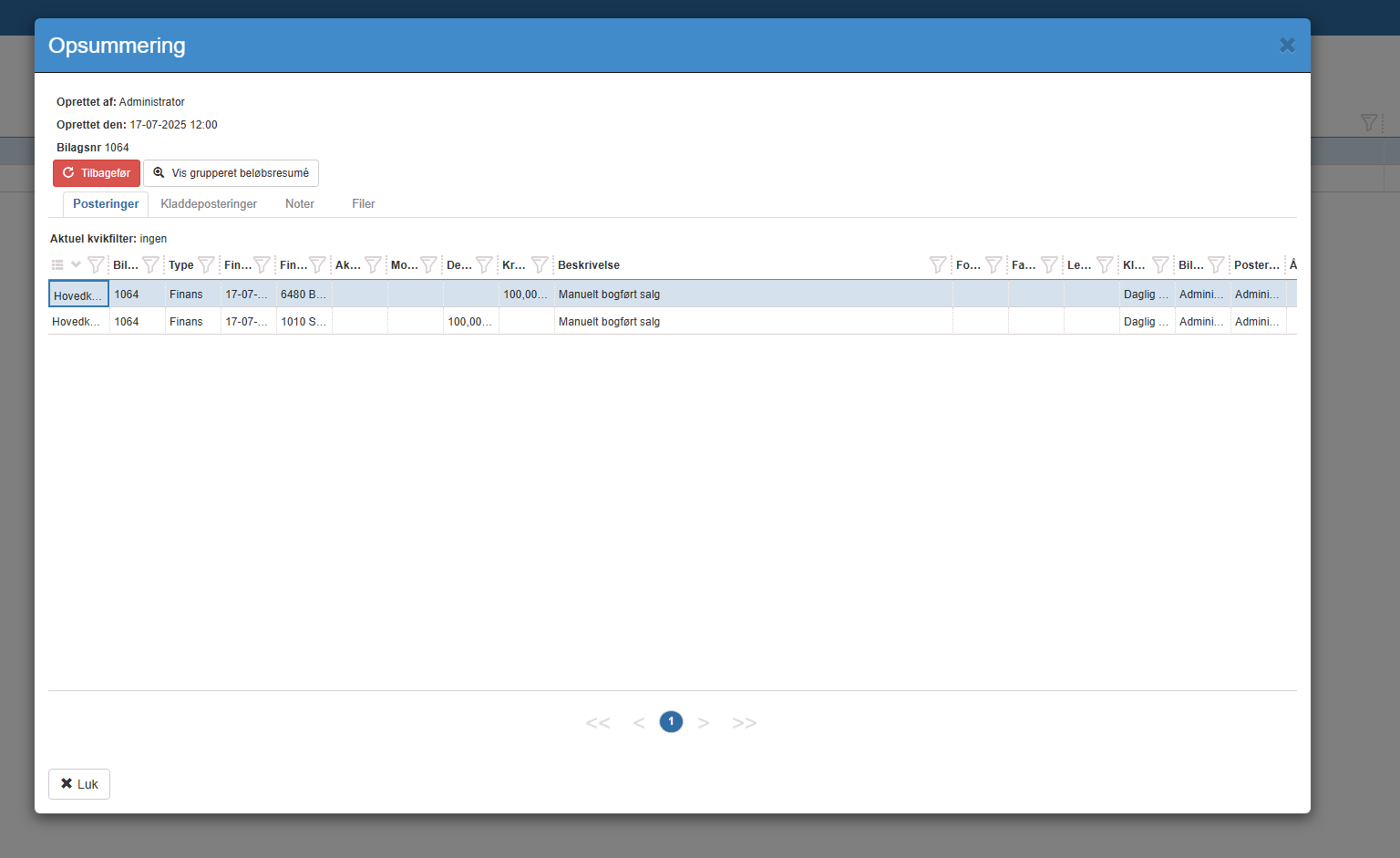Close the Opsummering dialog with the X

[x=1287, y=46]
